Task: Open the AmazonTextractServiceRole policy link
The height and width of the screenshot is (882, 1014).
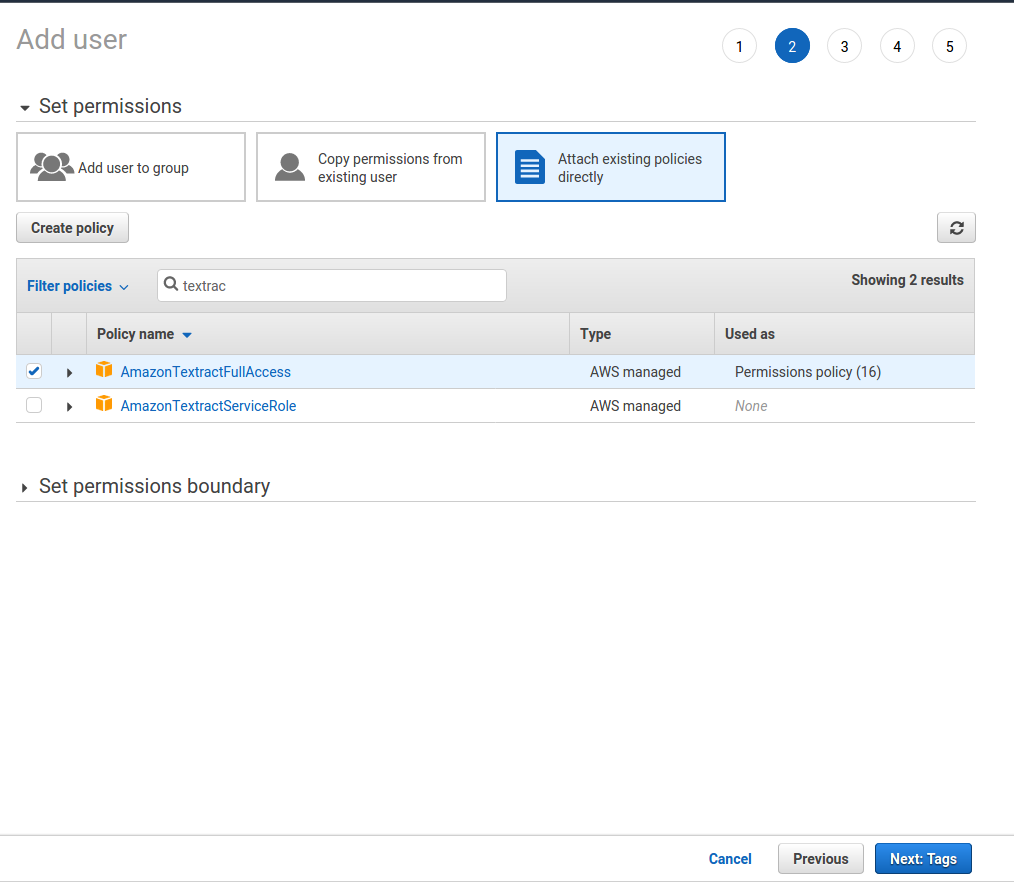Action: pos(208,405)
